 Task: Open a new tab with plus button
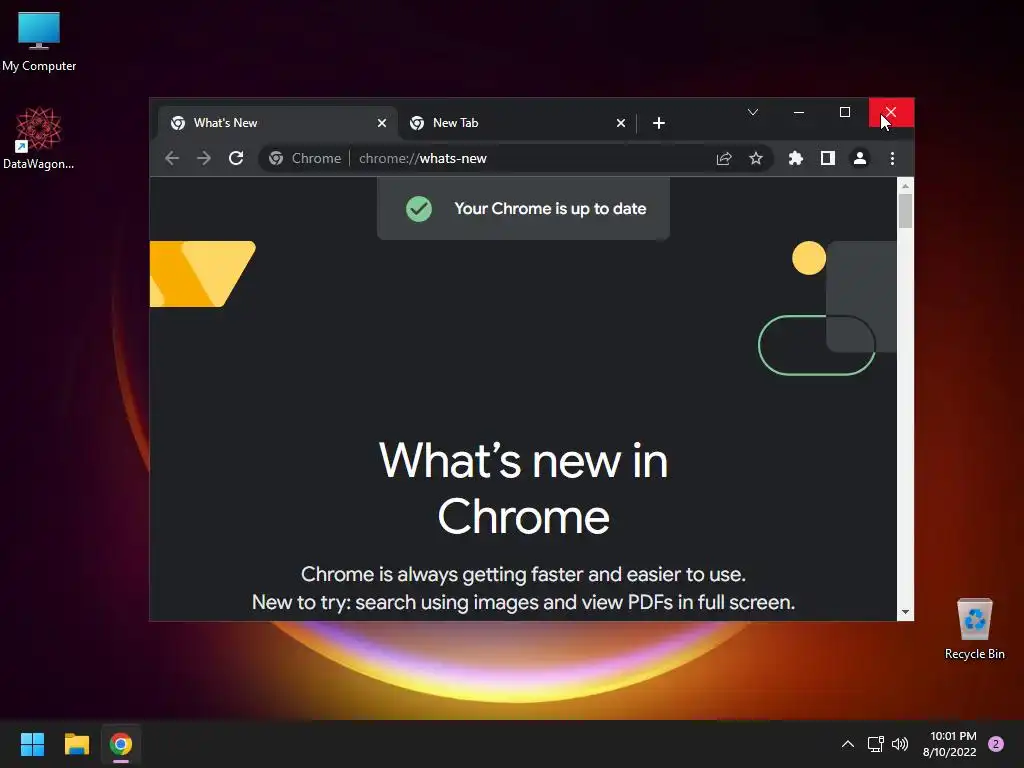click(658, 123)
